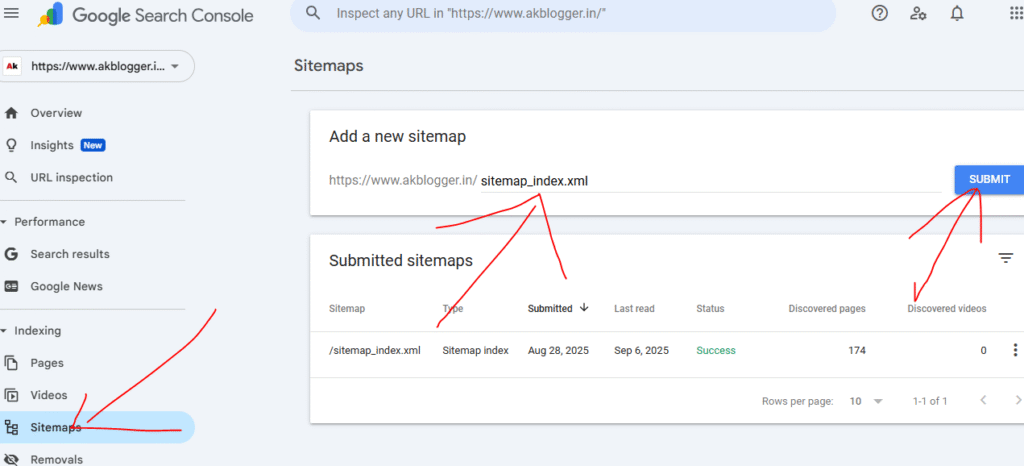Open the Google apps grid
Image resolution: width=1024 pixels, height=466 pixels.
tap(1016, 13)
